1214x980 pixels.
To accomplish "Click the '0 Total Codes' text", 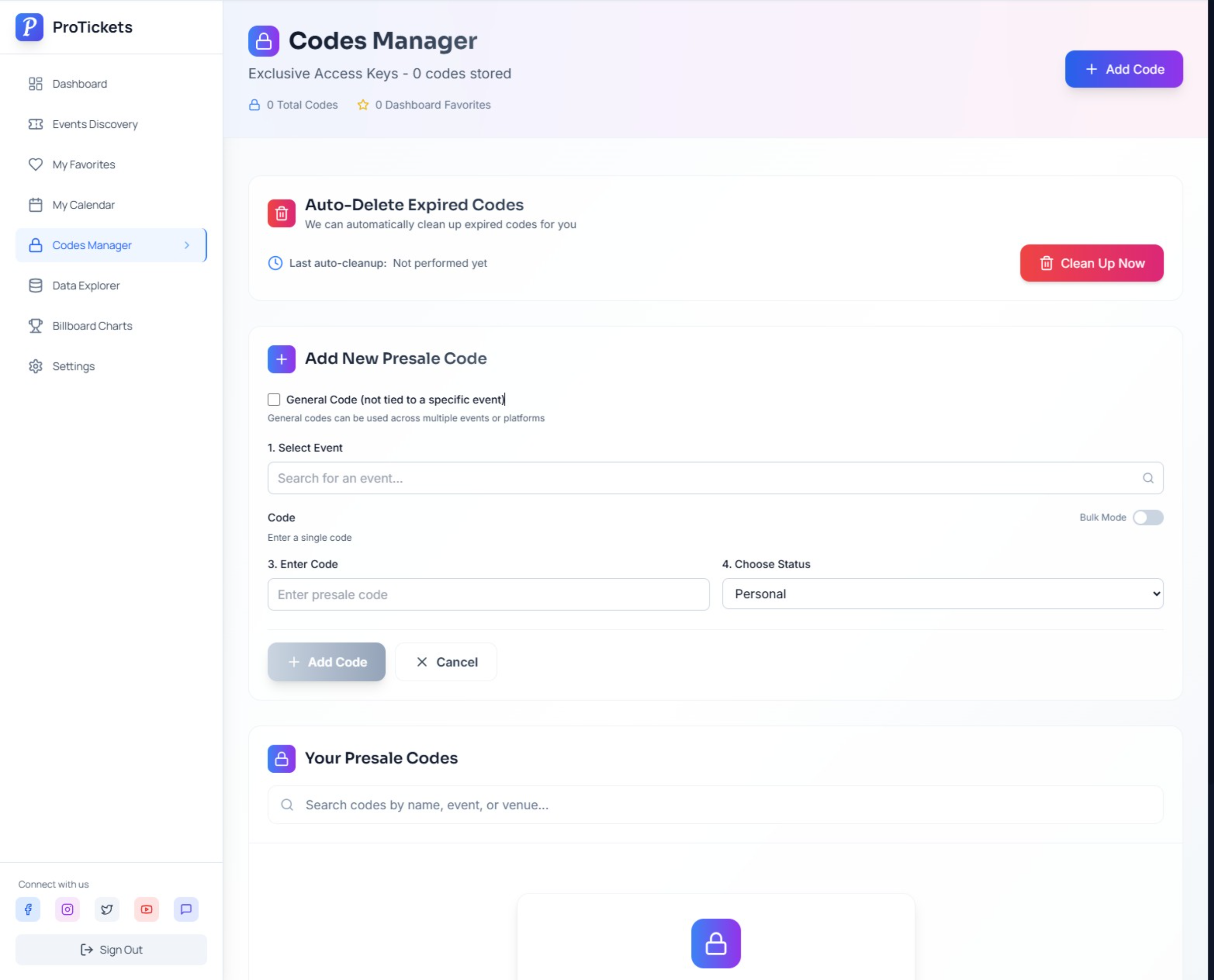I will click(x=302, y=105).
